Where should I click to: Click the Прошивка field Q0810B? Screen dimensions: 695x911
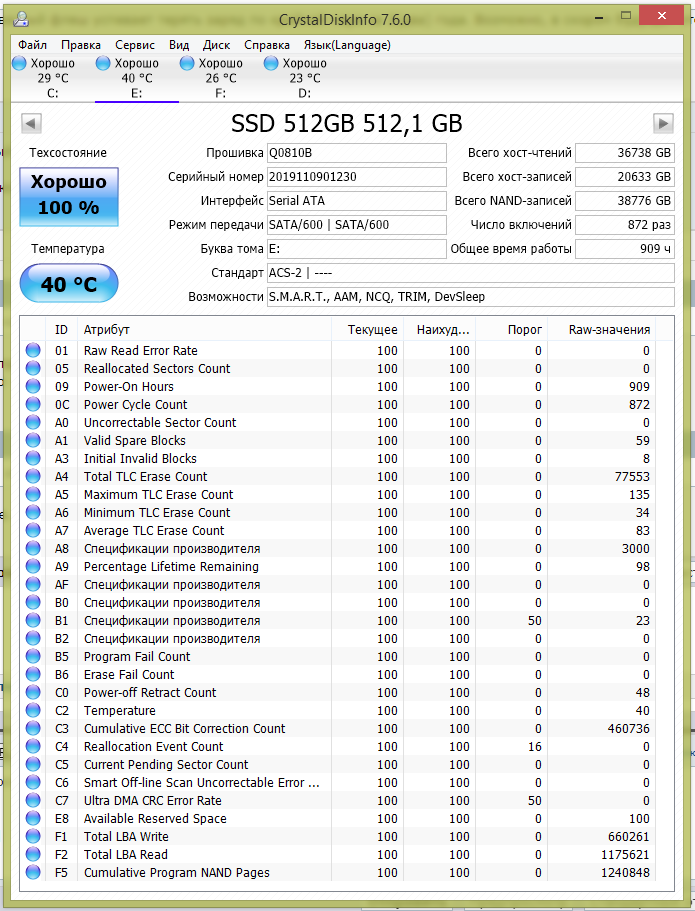357,153
